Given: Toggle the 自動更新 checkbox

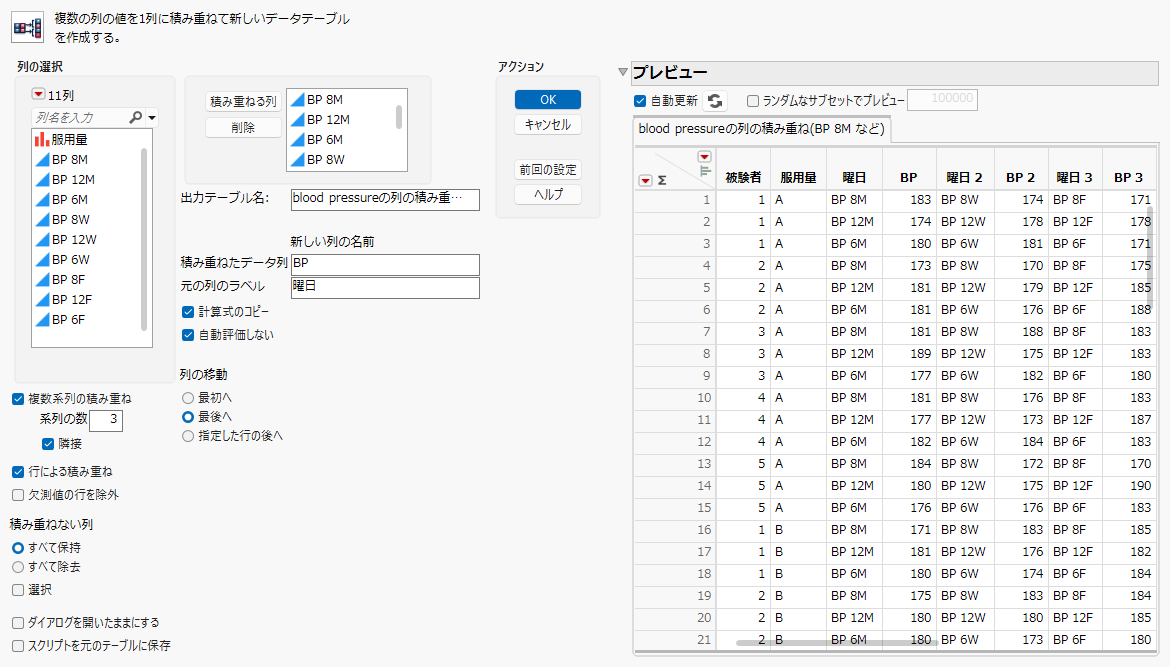Looking at the screenshot, I should [x=639, y=101].
